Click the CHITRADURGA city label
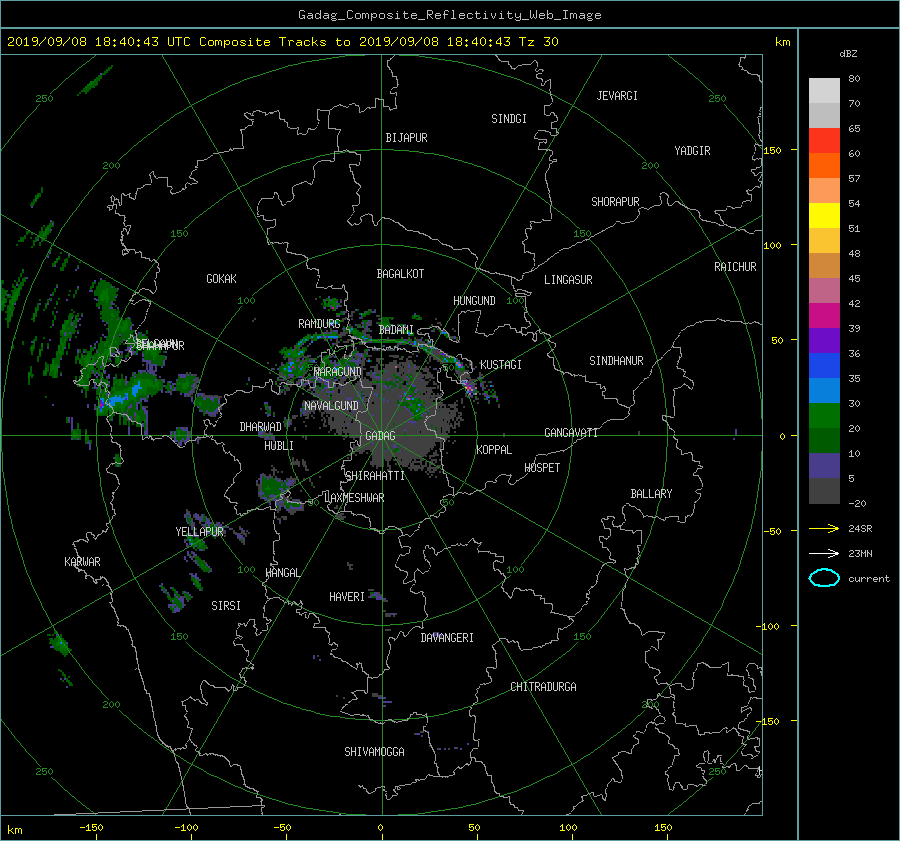This screenshot has width=900, height=841. click(543, 687)
